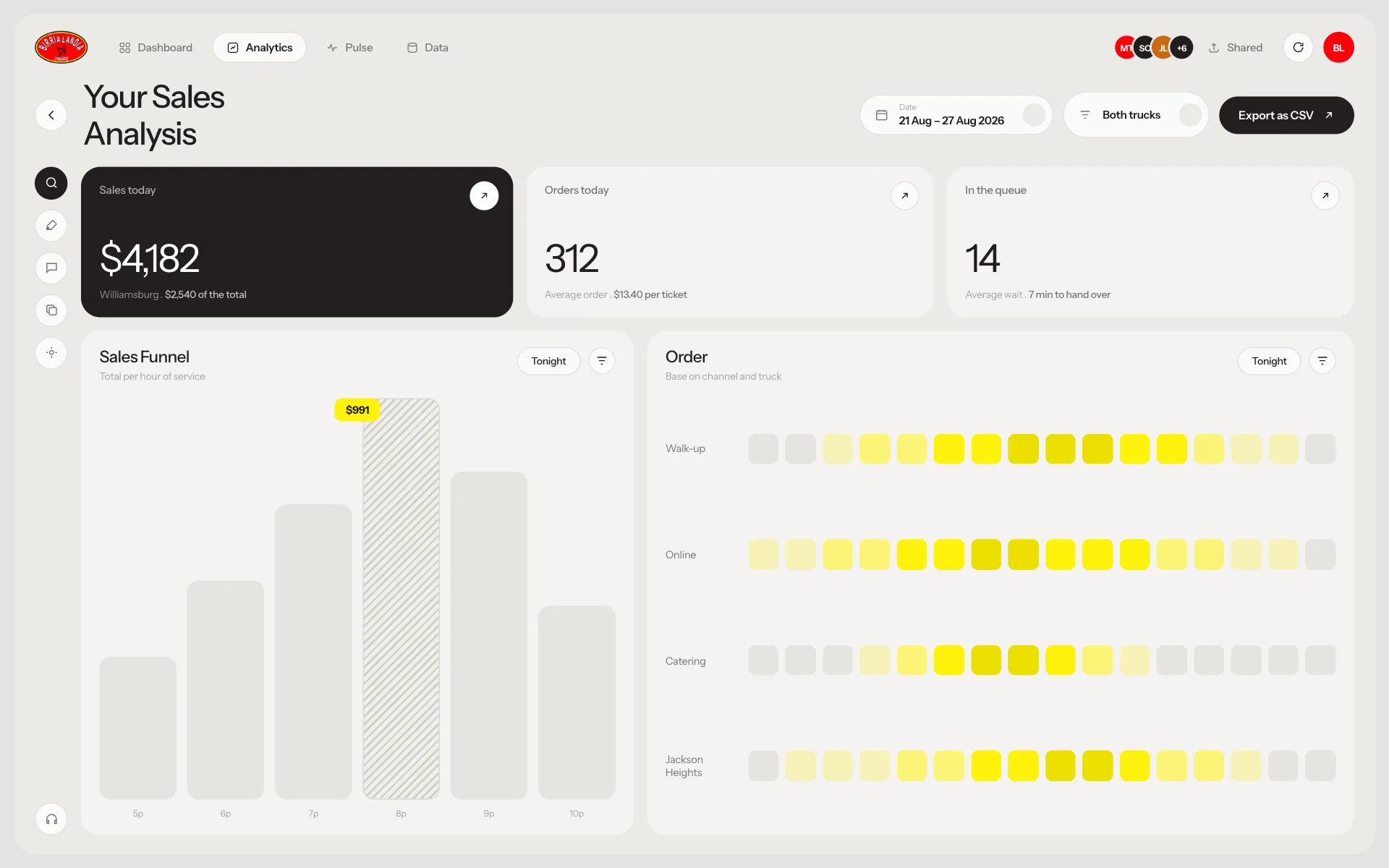Go back with the left chevron button
Image resolution: width=1389 pixels, height=868 pixels.
click(x=51, y=115)
